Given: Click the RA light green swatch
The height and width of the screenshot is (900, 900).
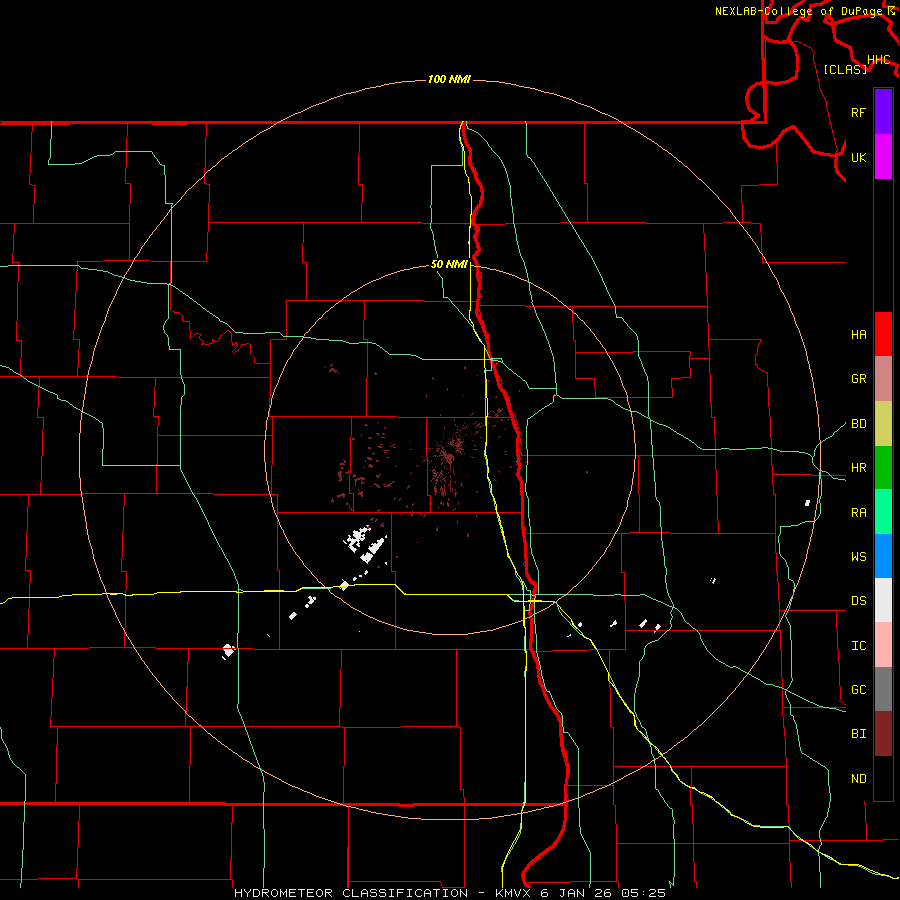Looking at the screenshot, I should tap(883, 512).
